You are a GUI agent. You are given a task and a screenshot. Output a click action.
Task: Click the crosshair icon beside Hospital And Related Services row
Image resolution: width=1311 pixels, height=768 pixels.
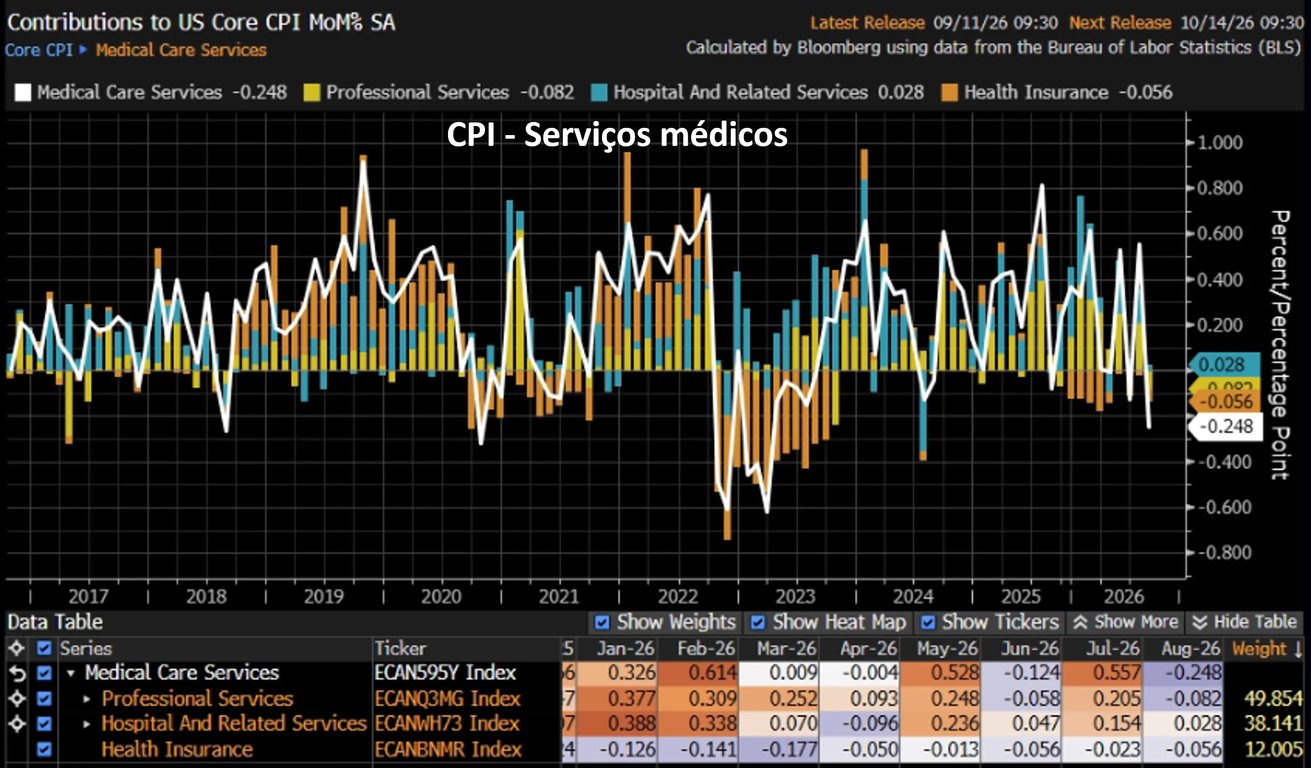point(15,723)
